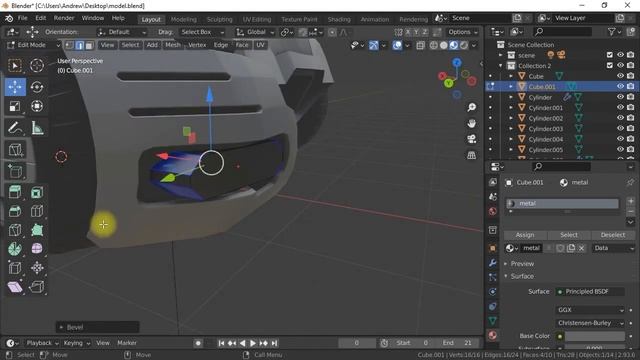Select the Knife tool
The width and height of the screenshot is (640, 360).
pyautogui.click(x=15, y=230)
